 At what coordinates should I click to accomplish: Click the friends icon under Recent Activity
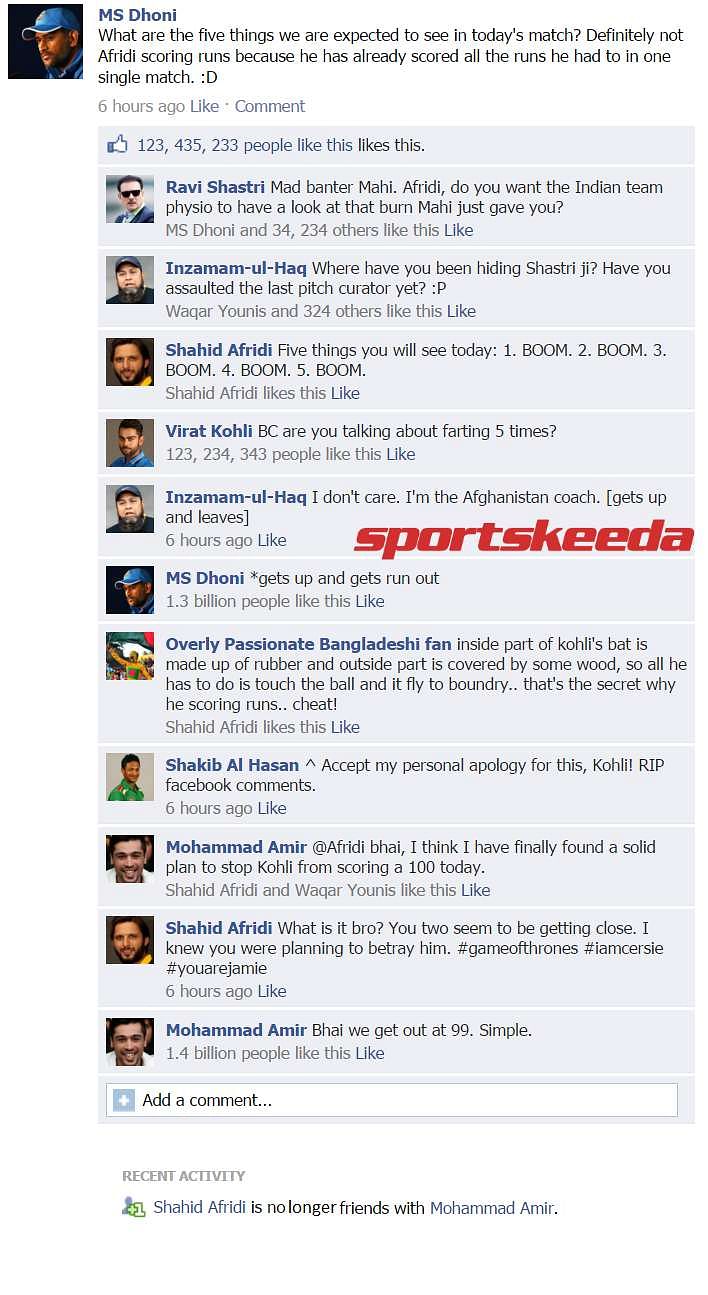[133, 1208]
